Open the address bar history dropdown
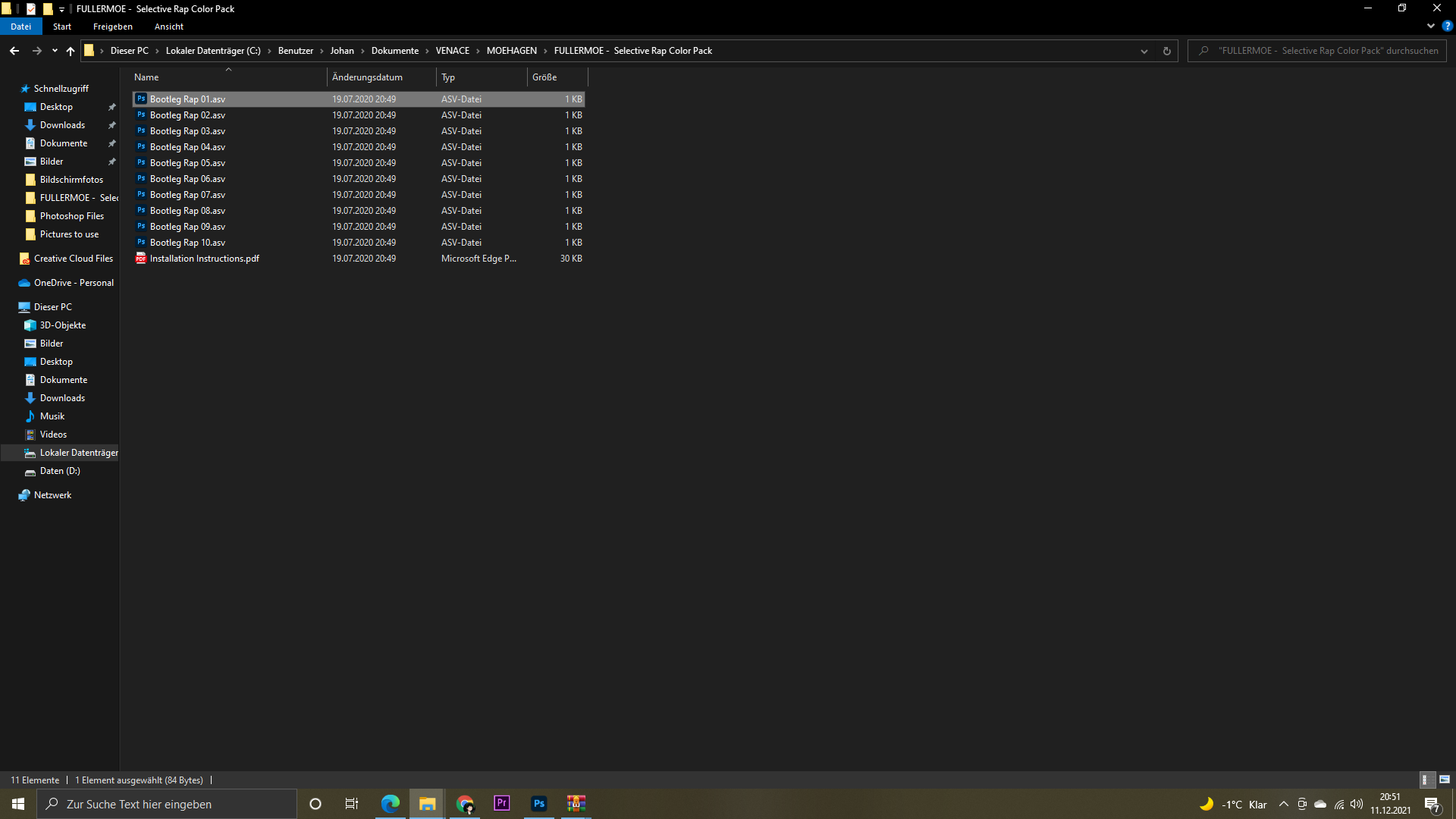Viewport: 1456px width, 819px height. pos(1144,51)
